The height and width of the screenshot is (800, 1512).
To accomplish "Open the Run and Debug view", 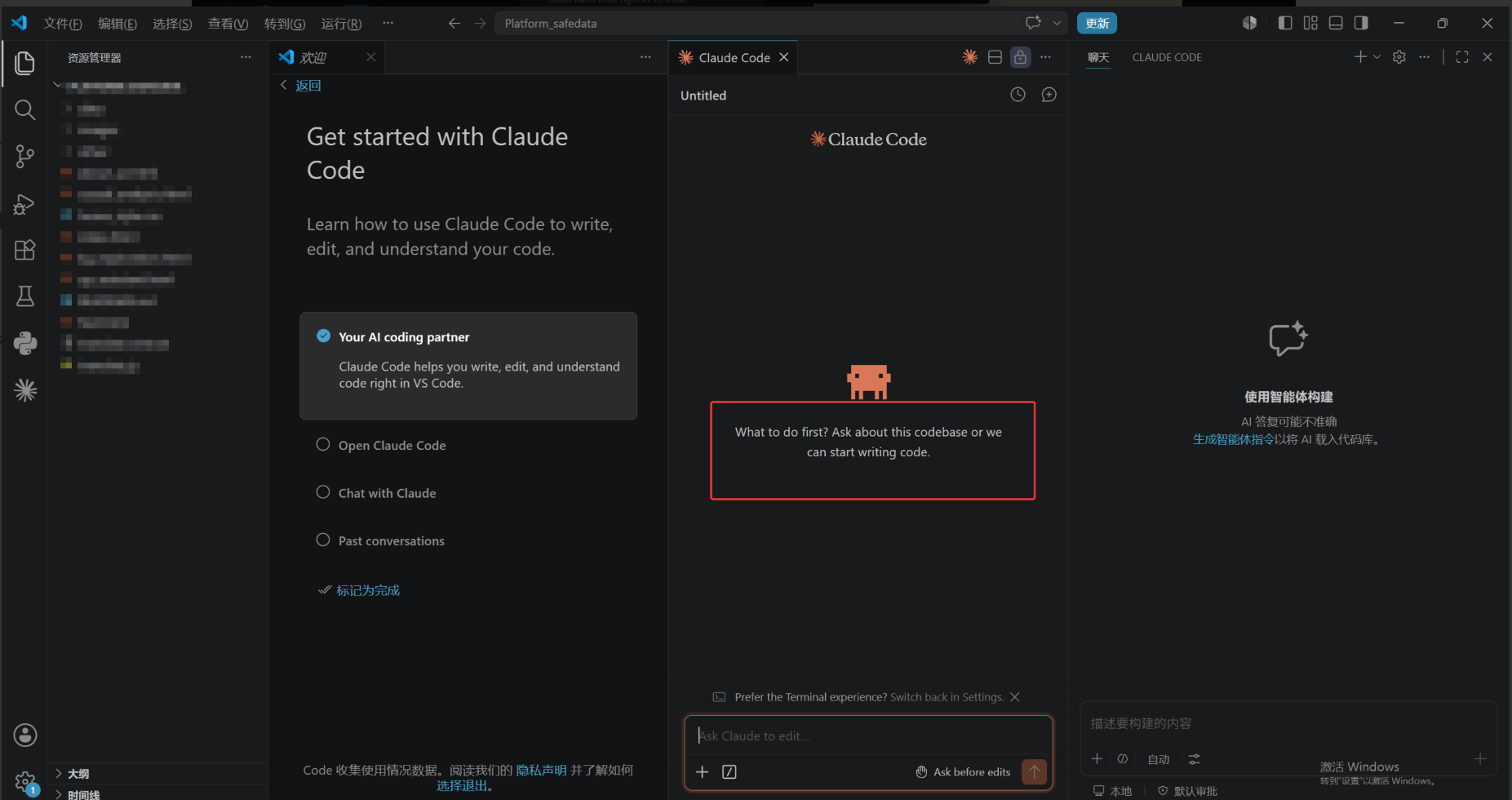I will click(24, 203).
